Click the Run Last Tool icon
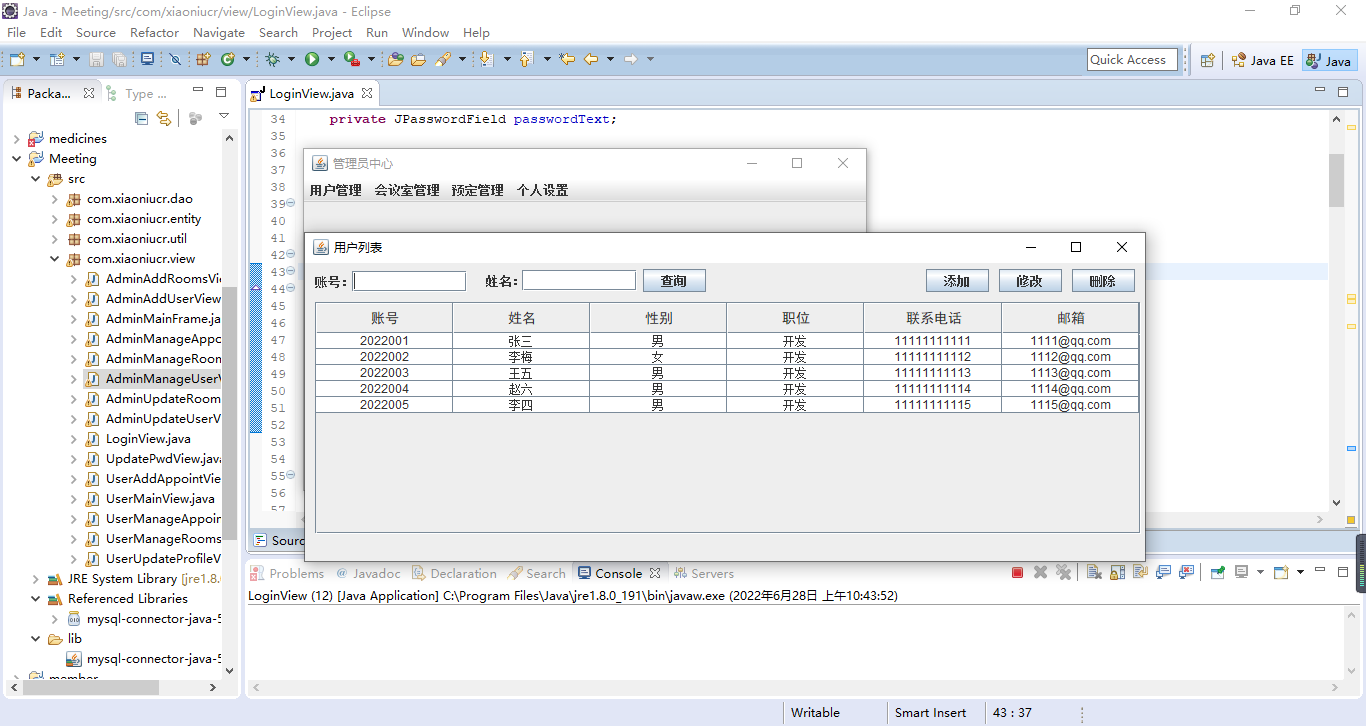 click(352, 59)
